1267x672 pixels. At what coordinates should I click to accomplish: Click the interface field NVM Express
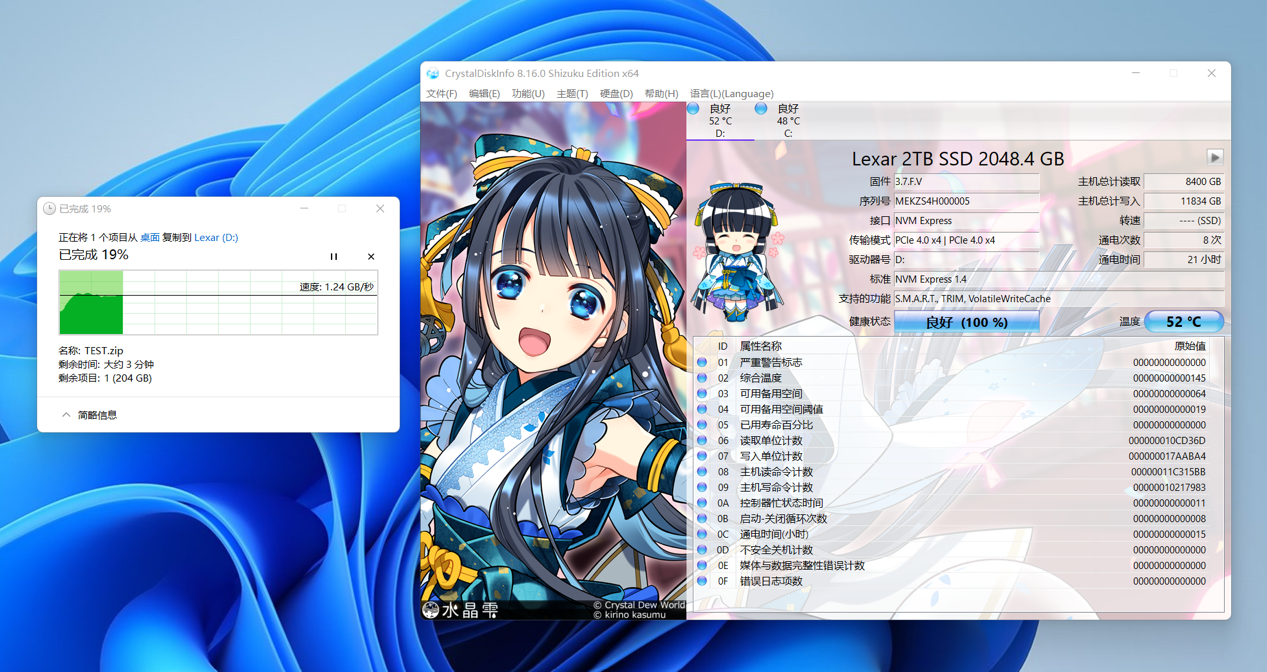(x=966, y=221)
